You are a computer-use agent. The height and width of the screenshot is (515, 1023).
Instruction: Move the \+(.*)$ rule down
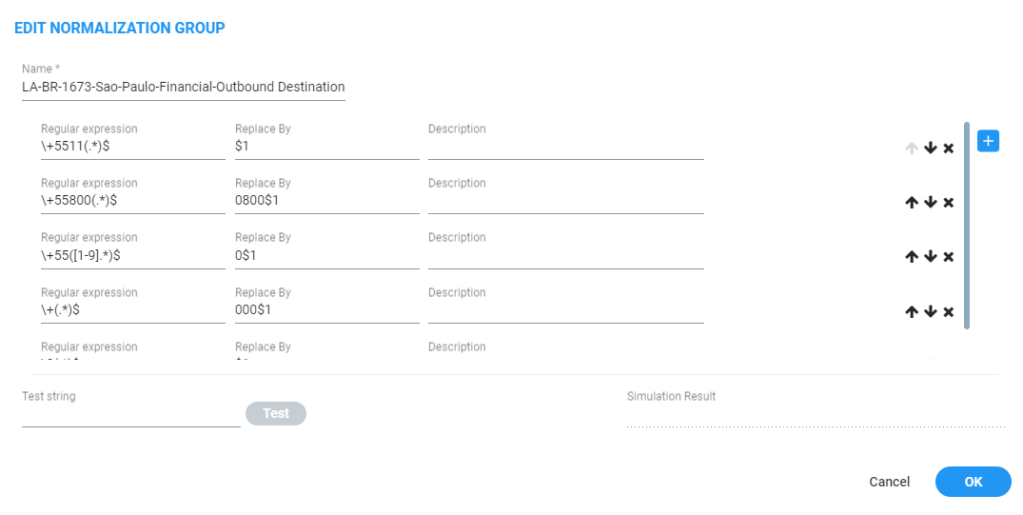(930, 312)
